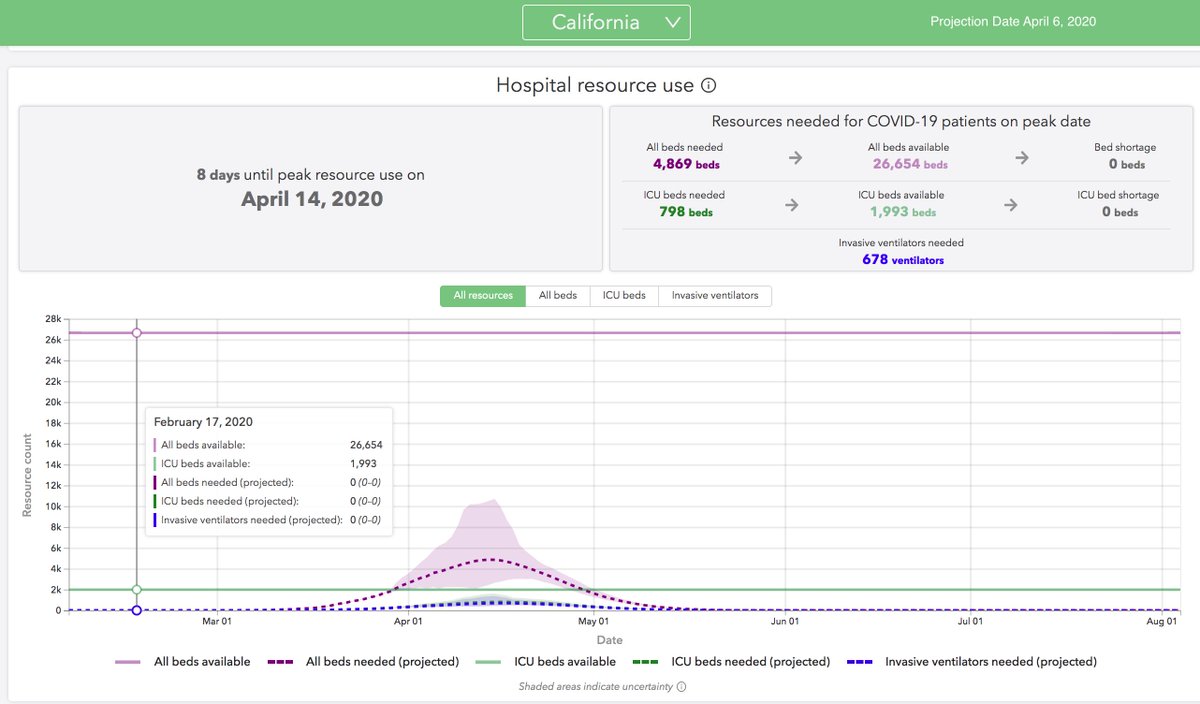Screen dimensions: 1200x704
Task: Click the Jul 01 date axis label
Action: coord(969,622)
